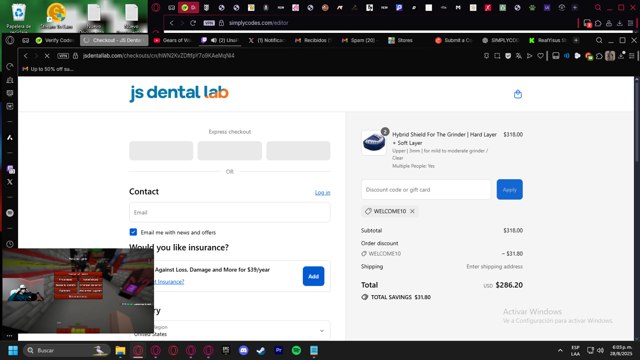This screenshot has height=360, width=640.
Task: Stop page loading with the X button
Action: pyautogui.click(x=47, y=56)
